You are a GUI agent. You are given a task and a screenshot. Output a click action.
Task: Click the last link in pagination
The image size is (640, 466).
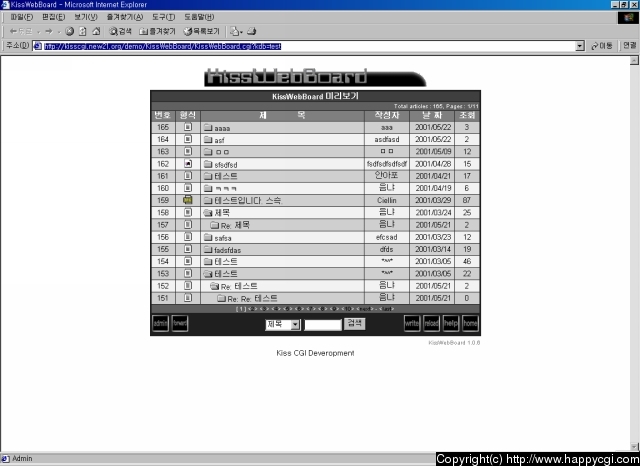[x=386, y=309]
